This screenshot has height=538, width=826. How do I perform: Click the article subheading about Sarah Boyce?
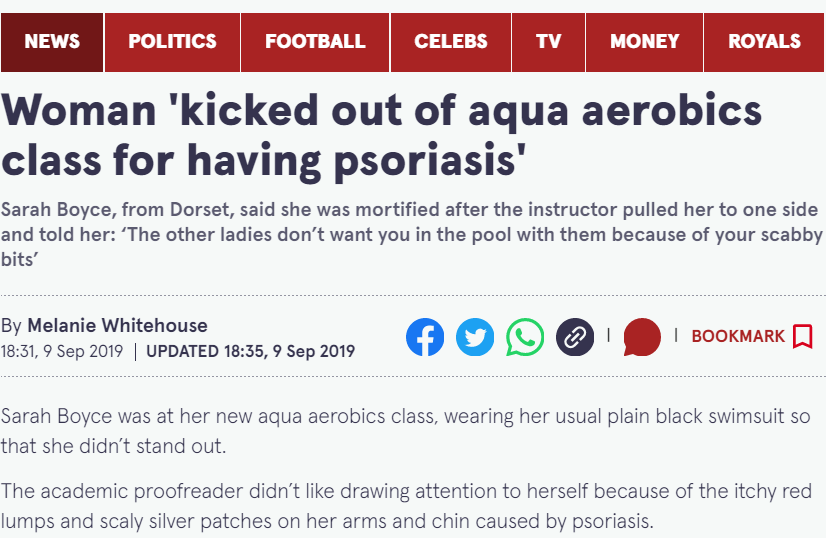click(x=412, y=234)
